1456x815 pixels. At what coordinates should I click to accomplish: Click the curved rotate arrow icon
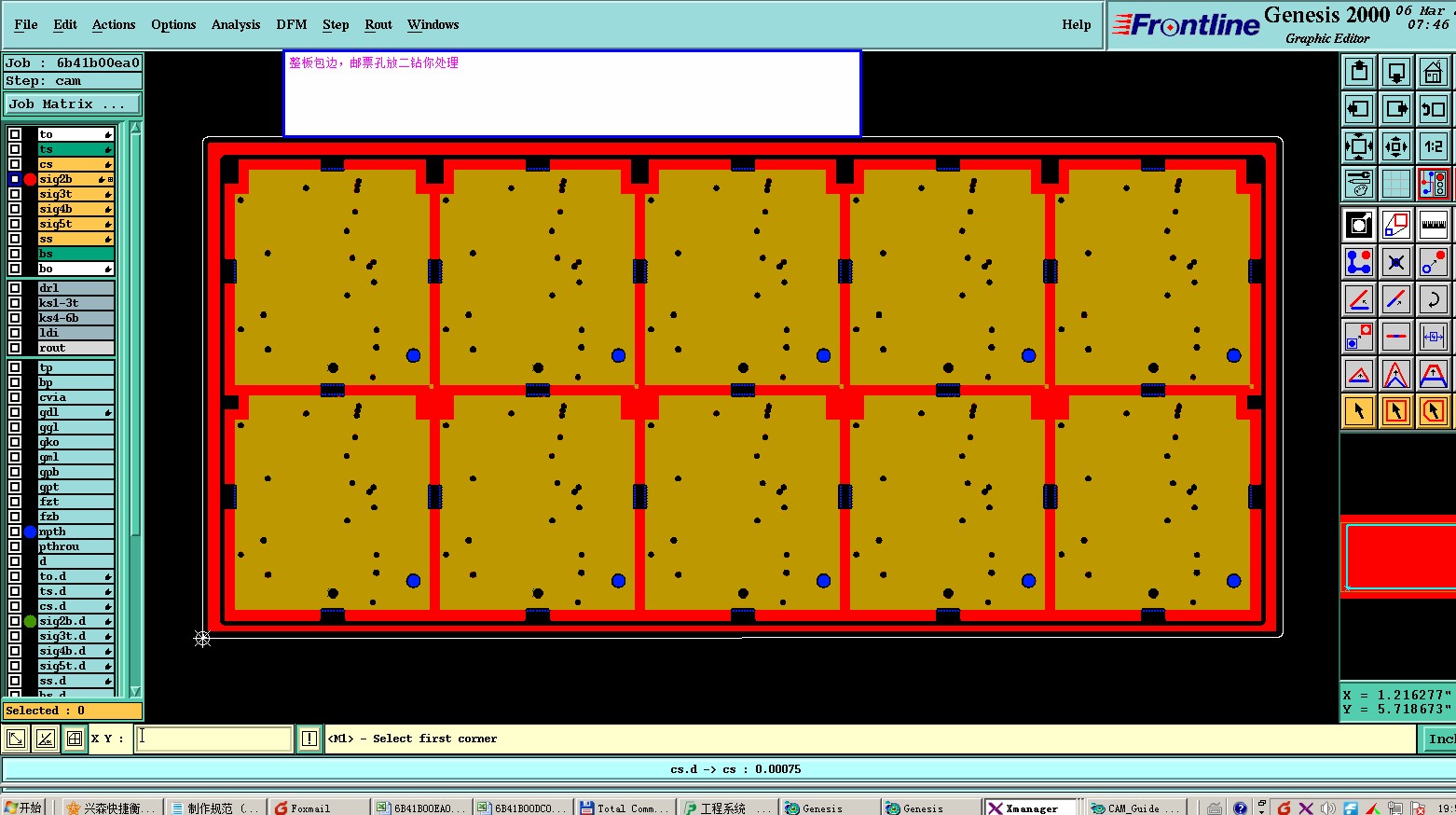click(1433, 299)
